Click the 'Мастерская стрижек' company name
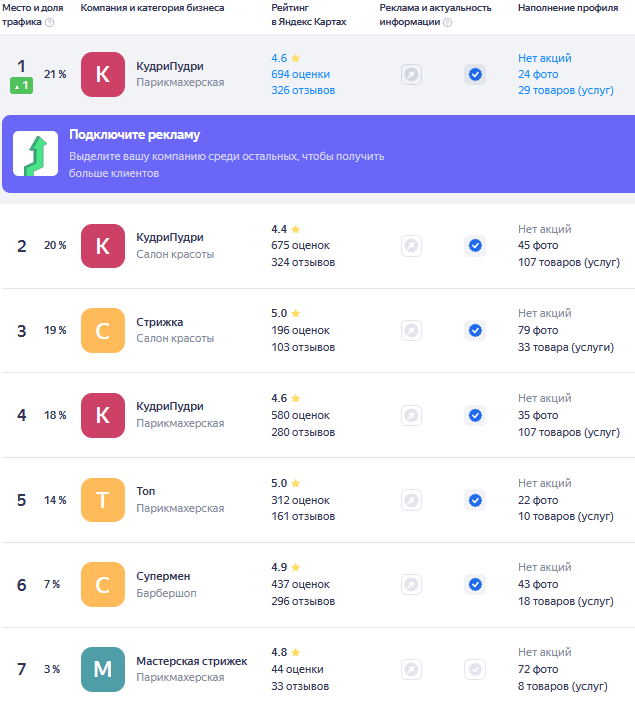Image resolution: width=635 pixels, height=705 pixels. click(192, 661)
